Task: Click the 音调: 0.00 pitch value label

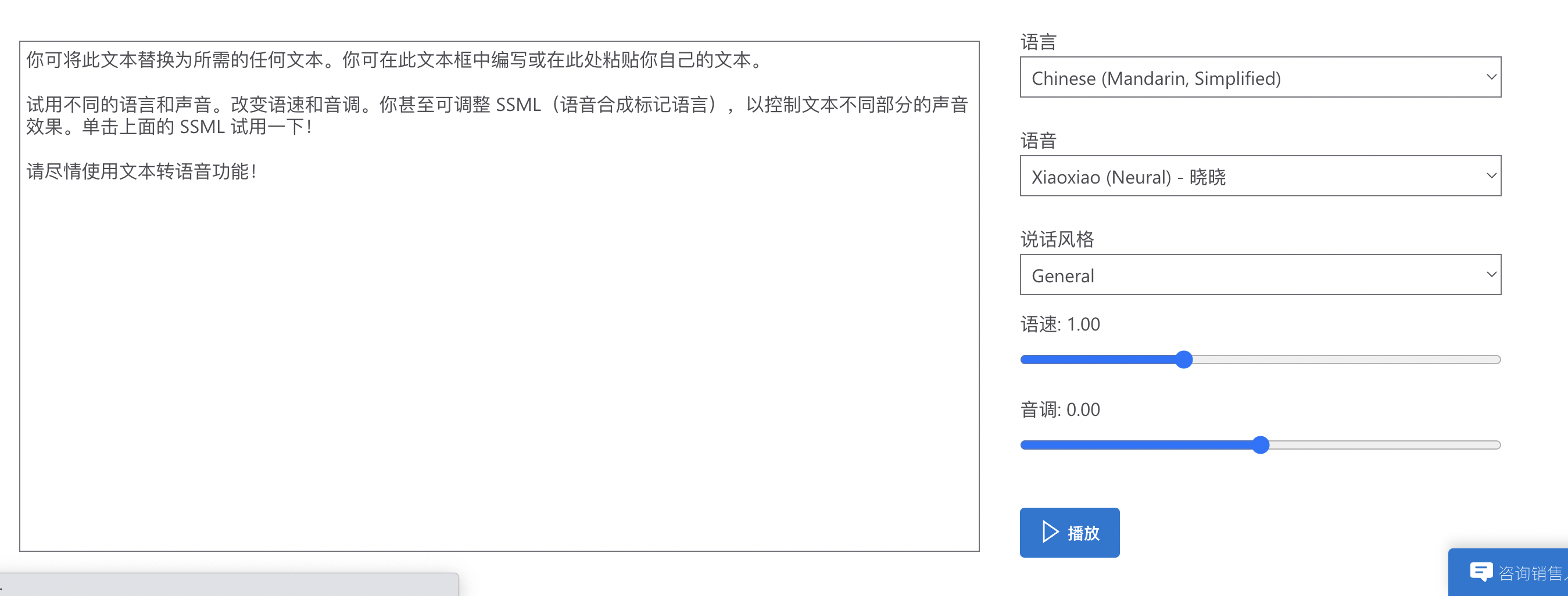Action: pos(1059,410)
